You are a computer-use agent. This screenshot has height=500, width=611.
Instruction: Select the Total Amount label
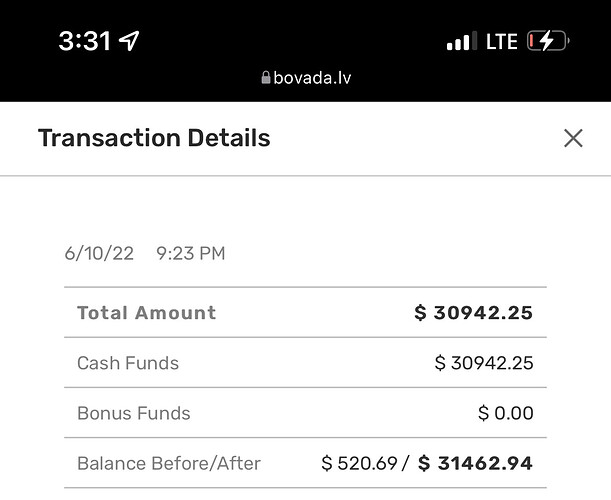click(x=147, y=313)
